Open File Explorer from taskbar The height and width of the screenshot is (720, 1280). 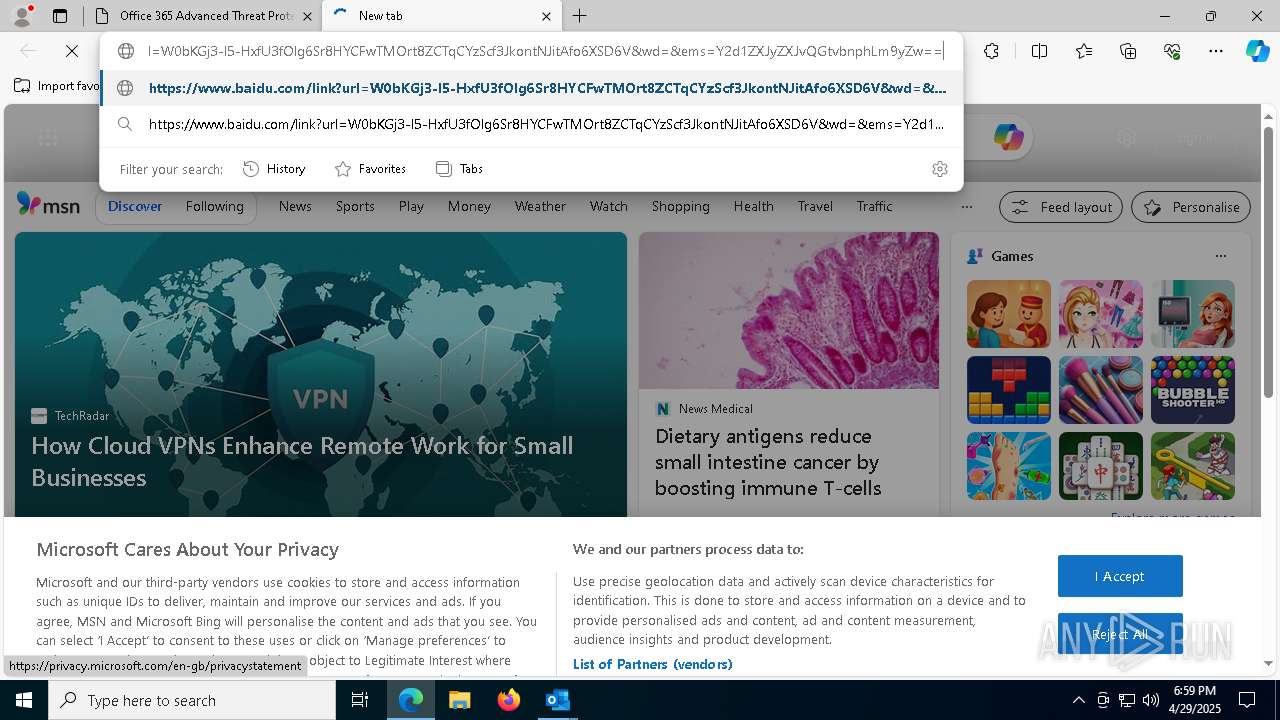coord(459,700)
